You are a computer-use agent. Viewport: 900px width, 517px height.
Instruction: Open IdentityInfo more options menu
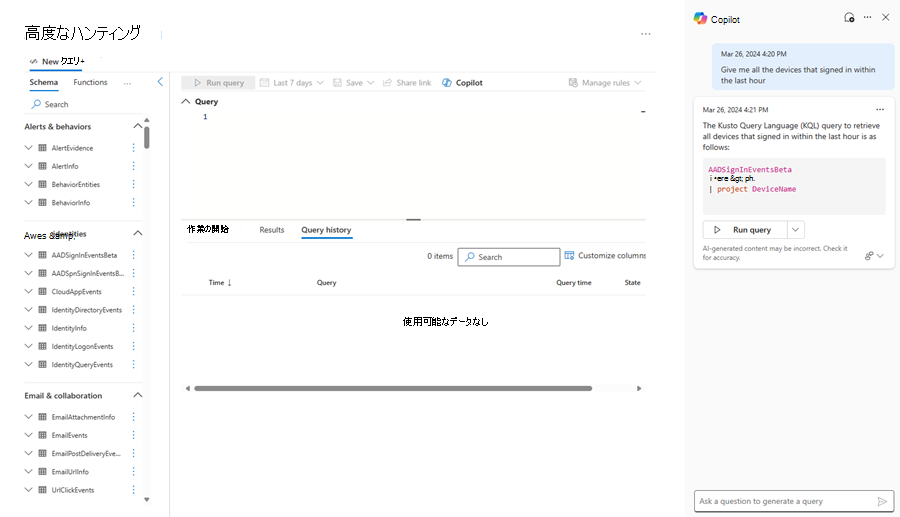134,328
